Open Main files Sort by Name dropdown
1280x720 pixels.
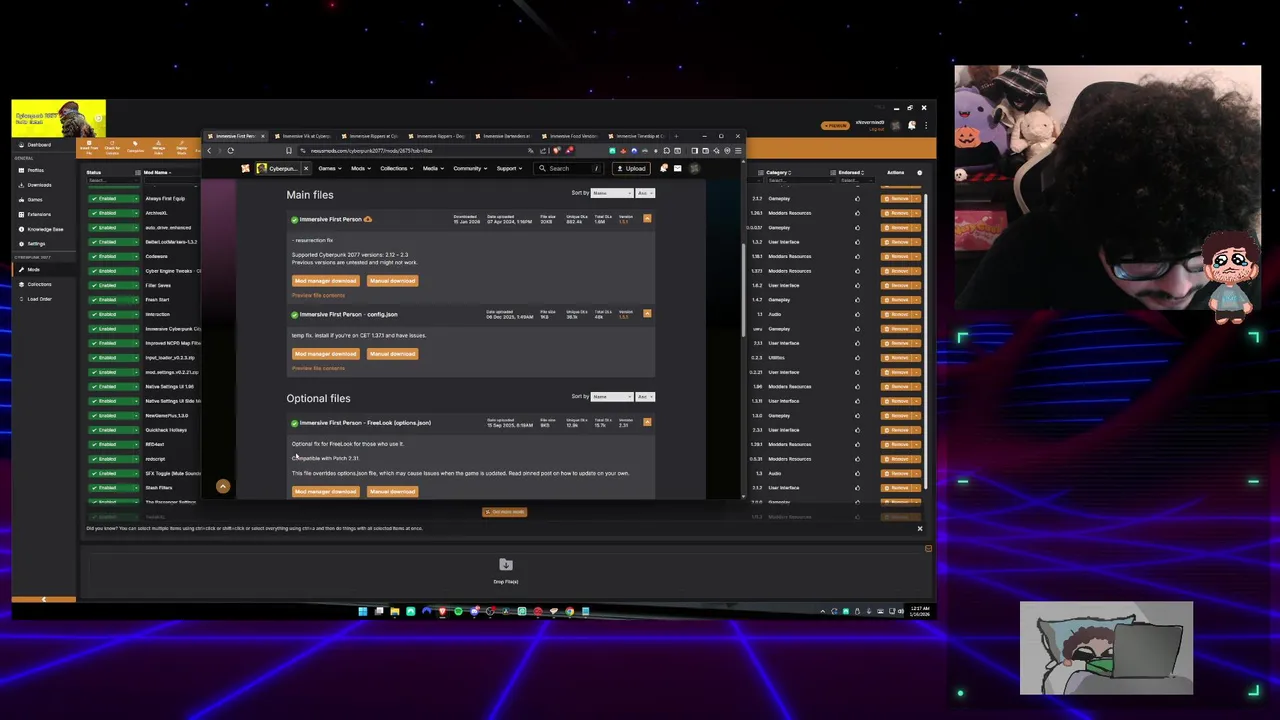612,193
